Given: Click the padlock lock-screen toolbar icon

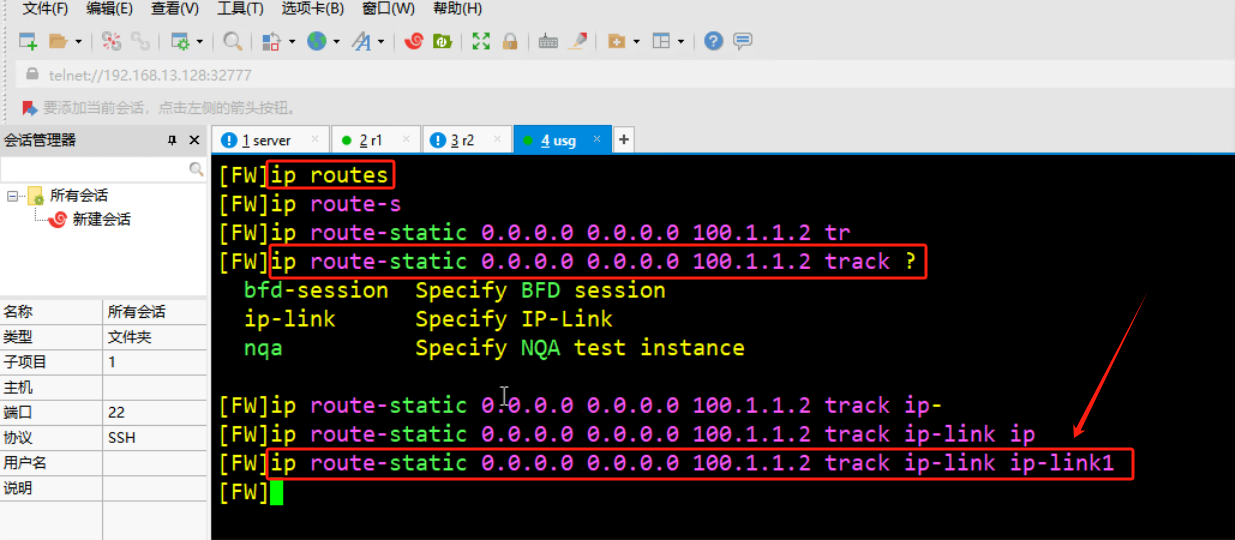Looking at the screenshot, I should [510, 41].
